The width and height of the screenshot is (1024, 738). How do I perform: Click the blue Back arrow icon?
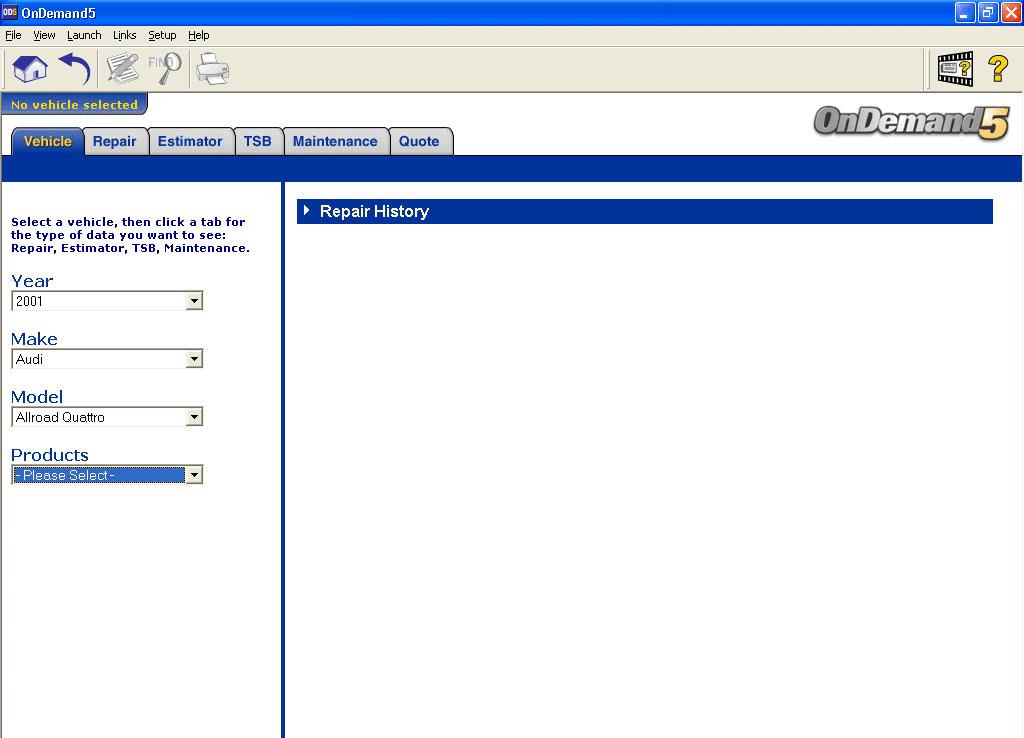point(74,69)
